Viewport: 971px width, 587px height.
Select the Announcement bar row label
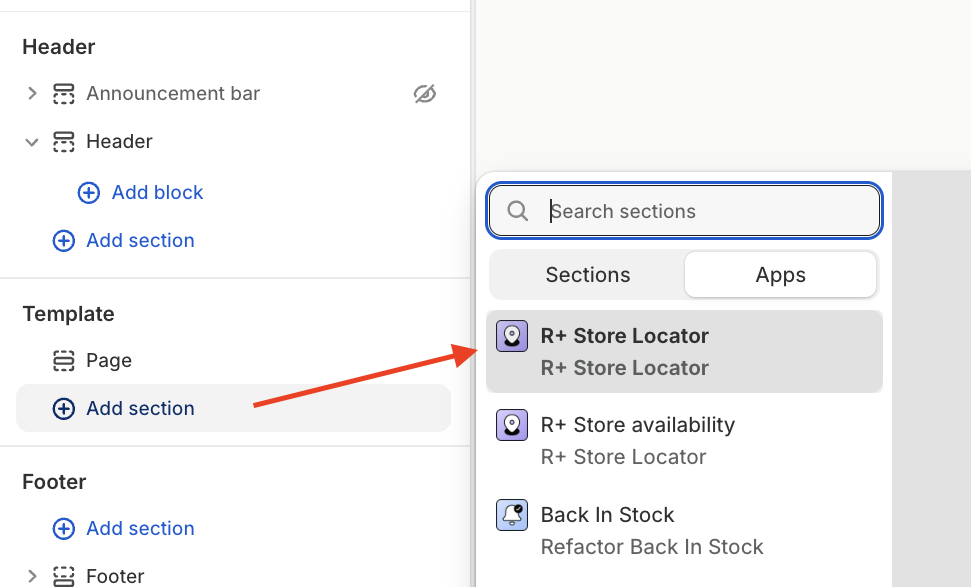point(173,93)
